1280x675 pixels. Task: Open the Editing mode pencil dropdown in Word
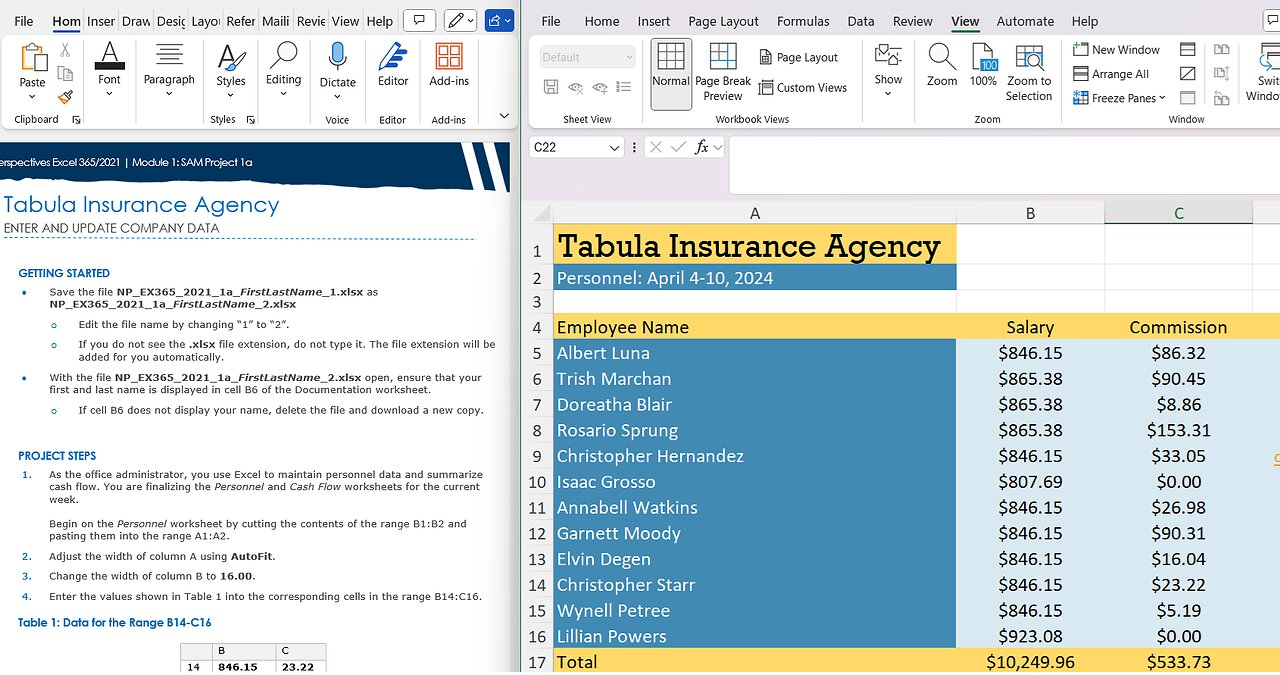click(459, 20)
